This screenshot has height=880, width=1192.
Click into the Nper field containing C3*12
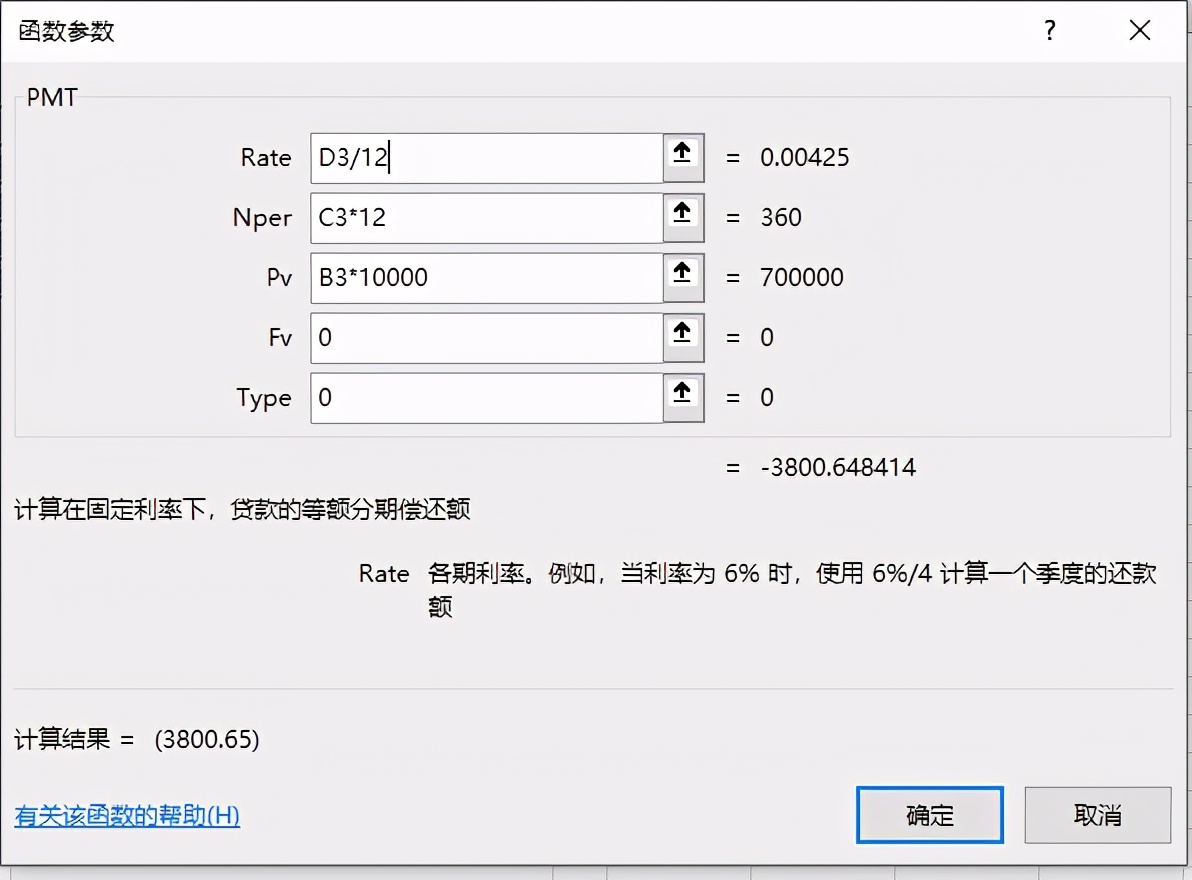click(487, 217)
